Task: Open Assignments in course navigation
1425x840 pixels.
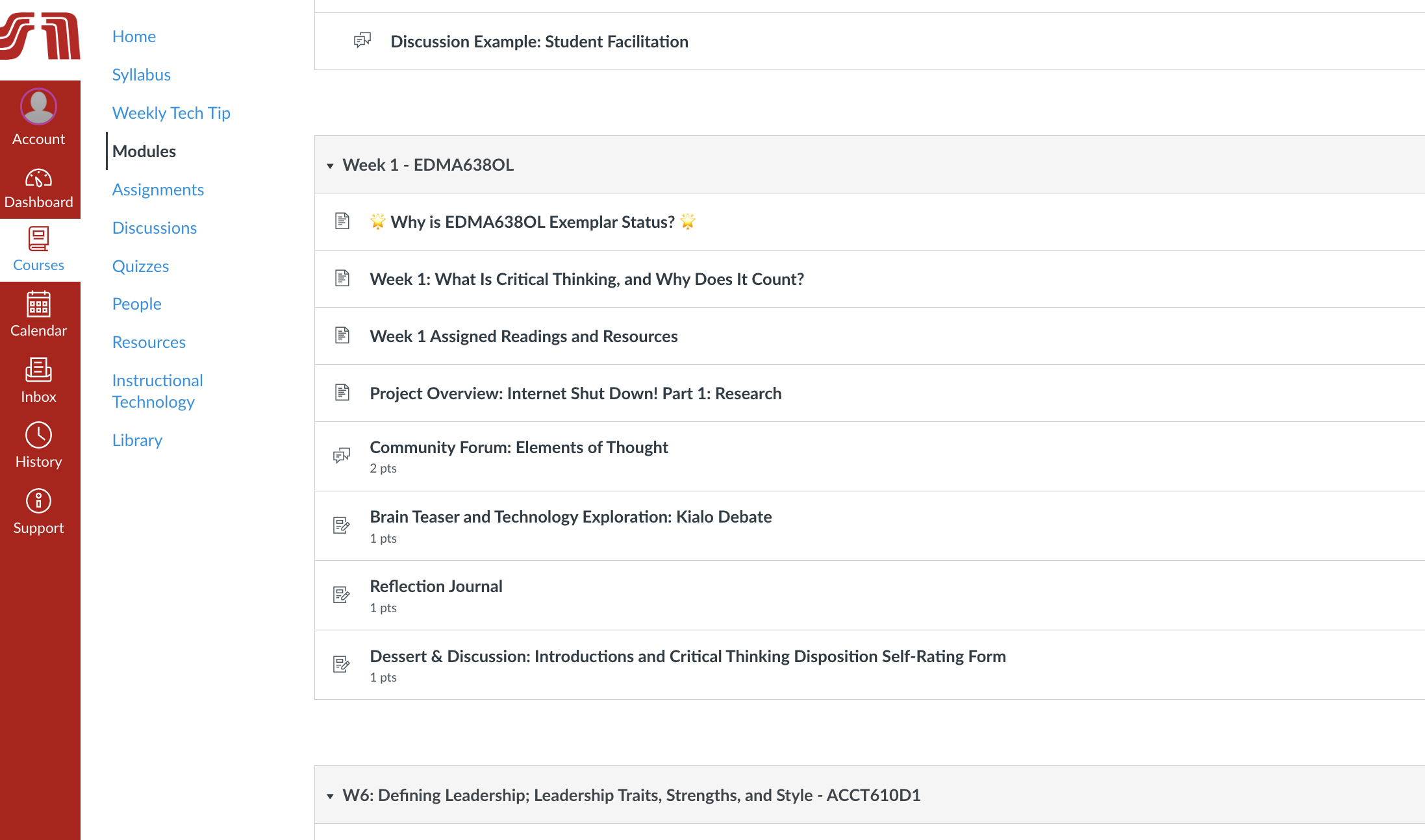Action: click(158, 190)
